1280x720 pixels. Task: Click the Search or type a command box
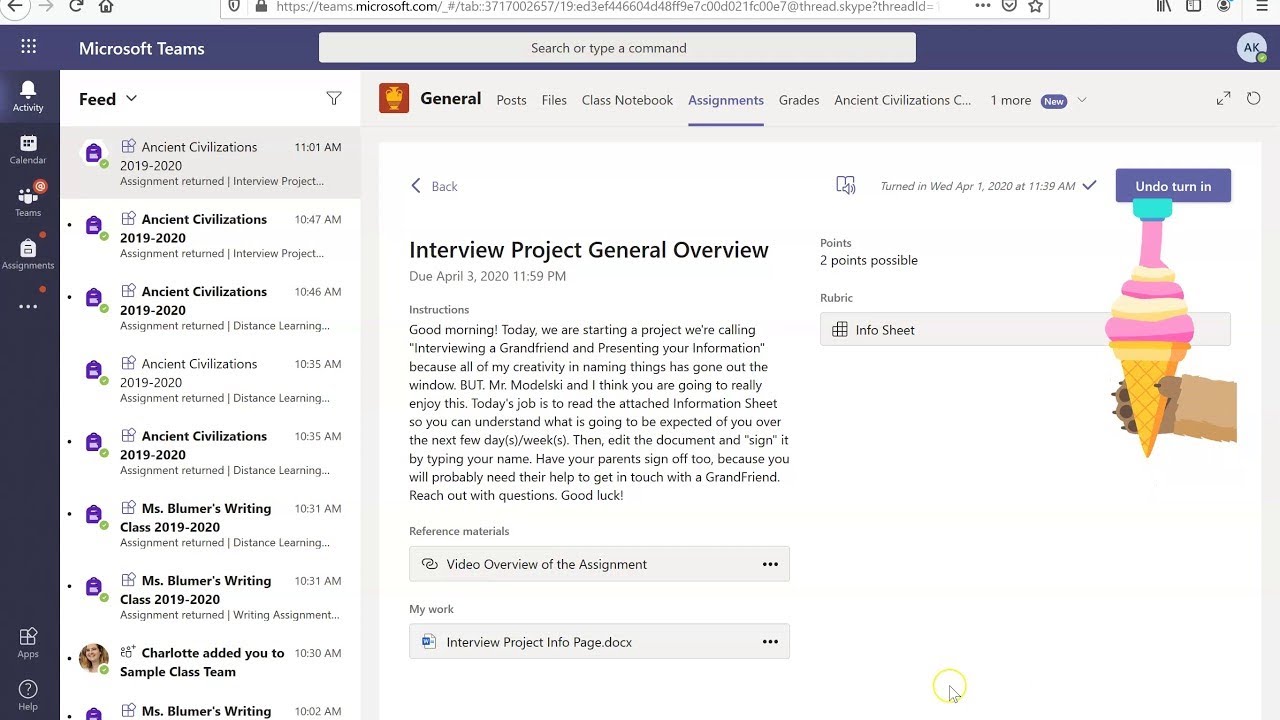pos(617,48)
